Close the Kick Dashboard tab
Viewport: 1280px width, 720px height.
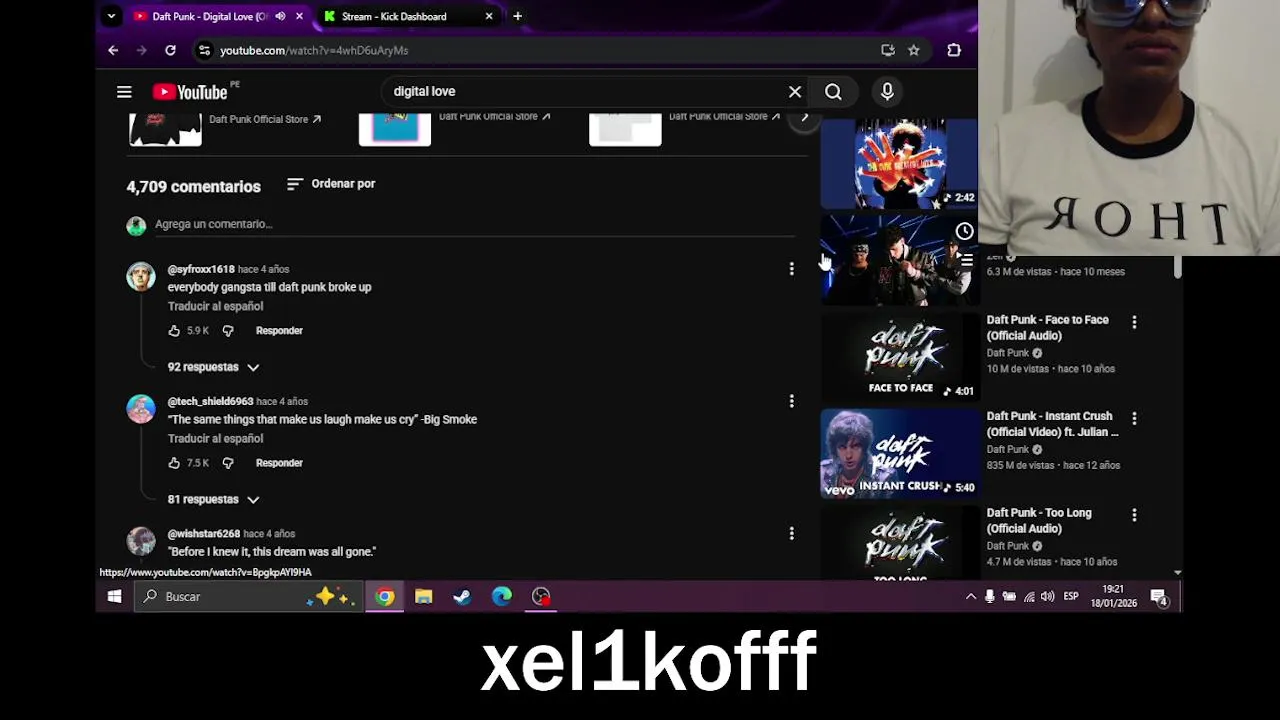click(x=489, y=16)
